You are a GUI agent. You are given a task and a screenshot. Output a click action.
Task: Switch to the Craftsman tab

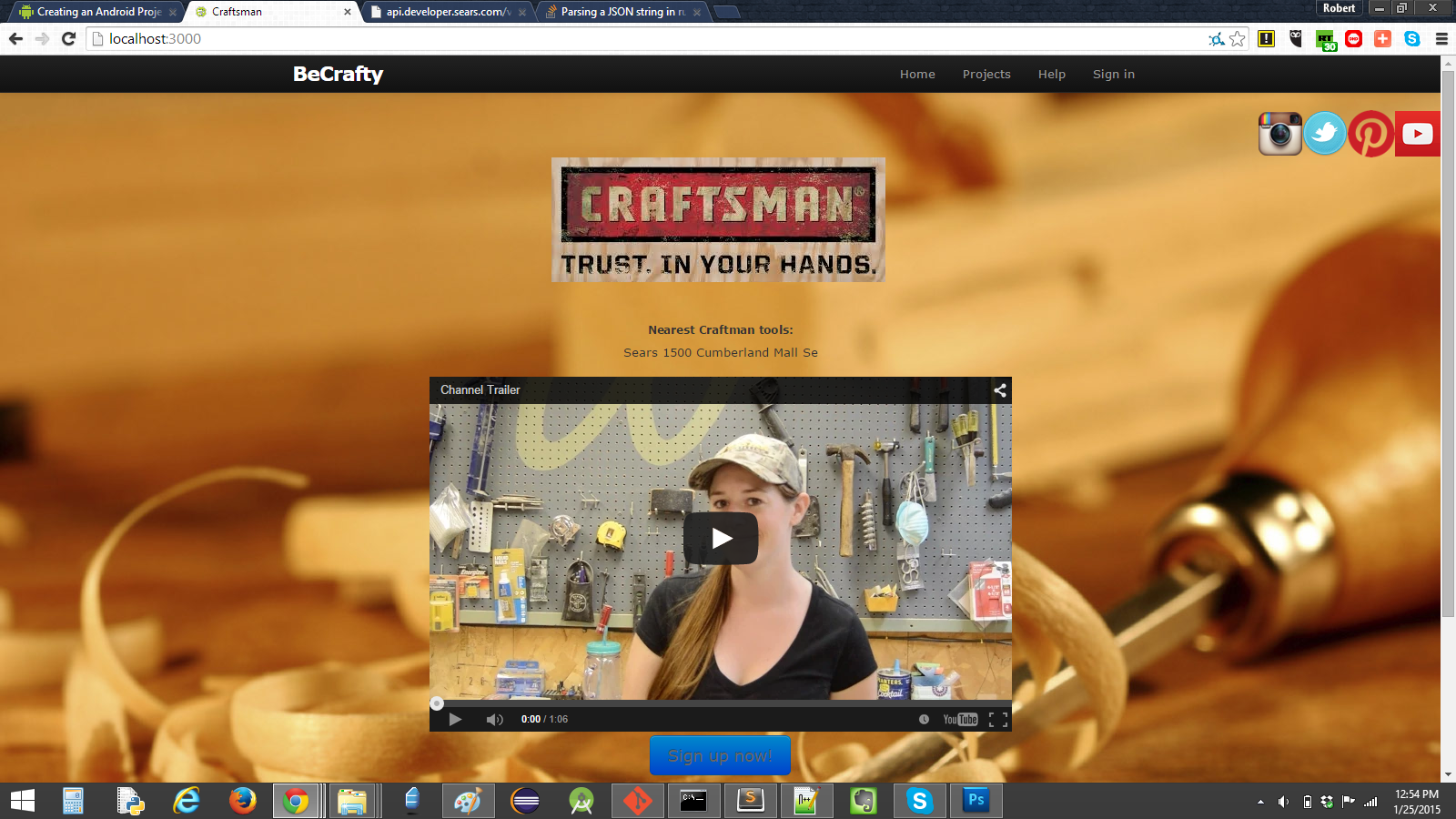pos(273,12)
